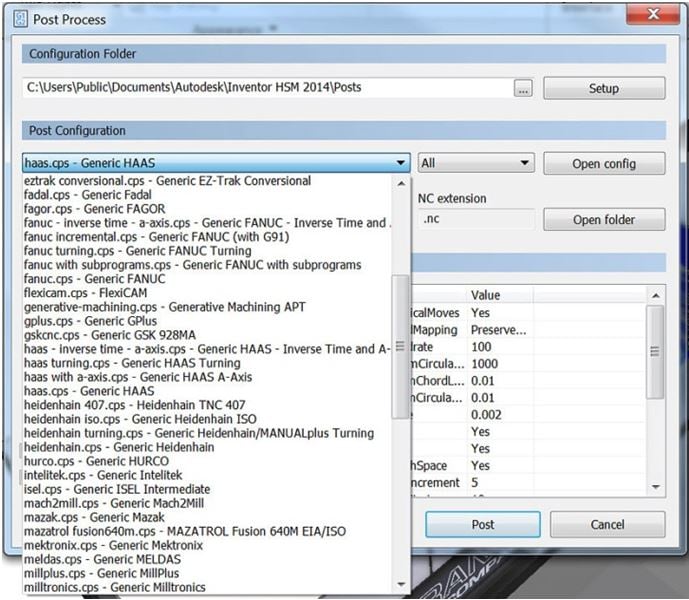Screen dimensions: 689x600
Task: Click the Open config button
Action: tap(604, 164)
